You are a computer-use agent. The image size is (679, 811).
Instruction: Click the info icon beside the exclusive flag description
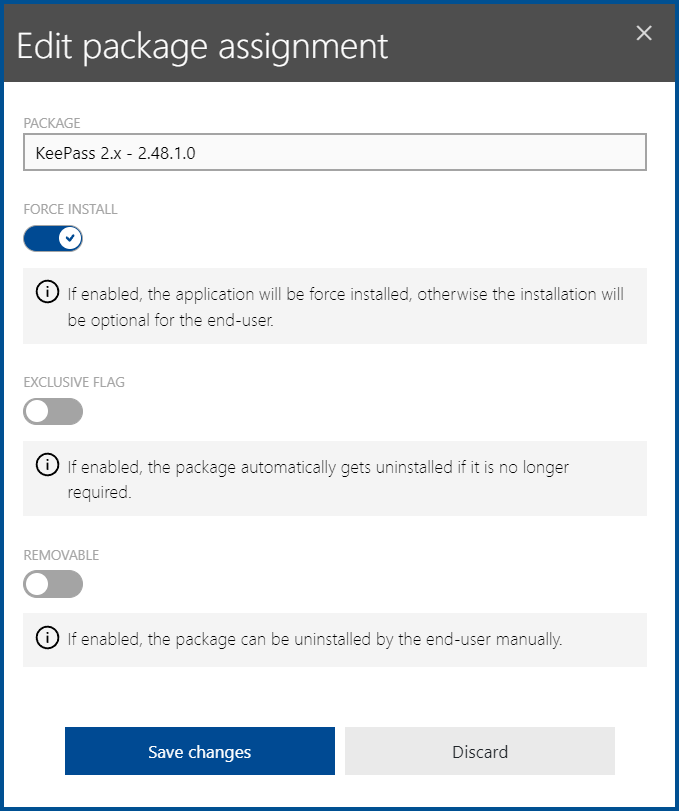point(46,465)
